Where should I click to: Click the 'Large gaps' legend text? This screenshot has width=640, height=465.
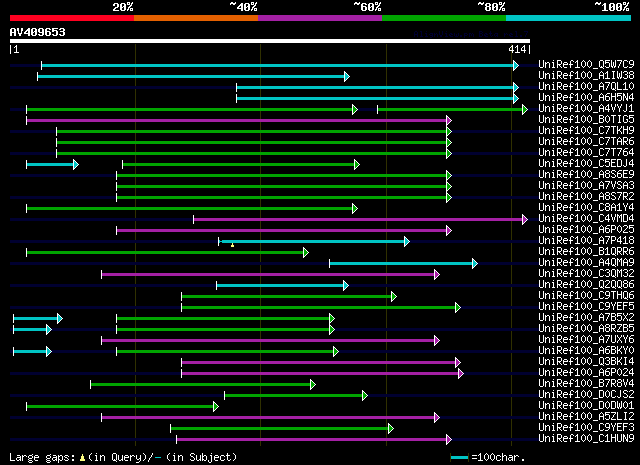coord(42,457)
